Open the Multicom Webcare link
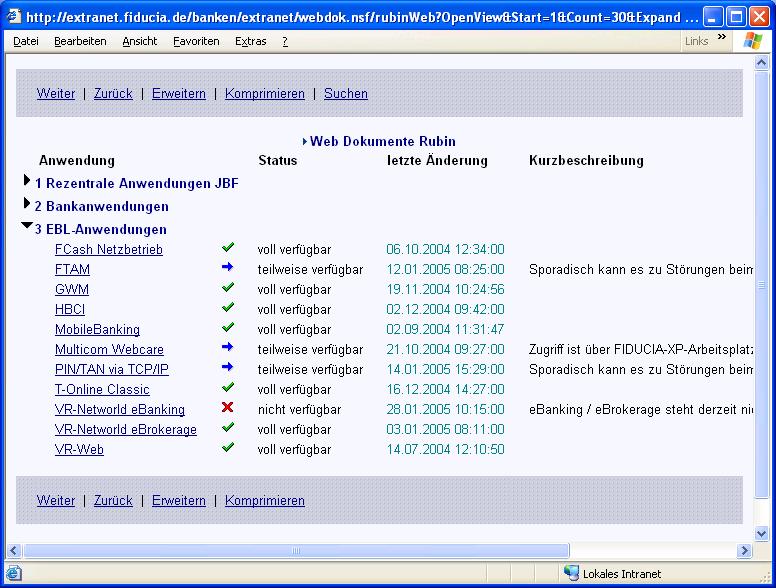The width and height of the screenshot is (776, 588). pos(109,349)
